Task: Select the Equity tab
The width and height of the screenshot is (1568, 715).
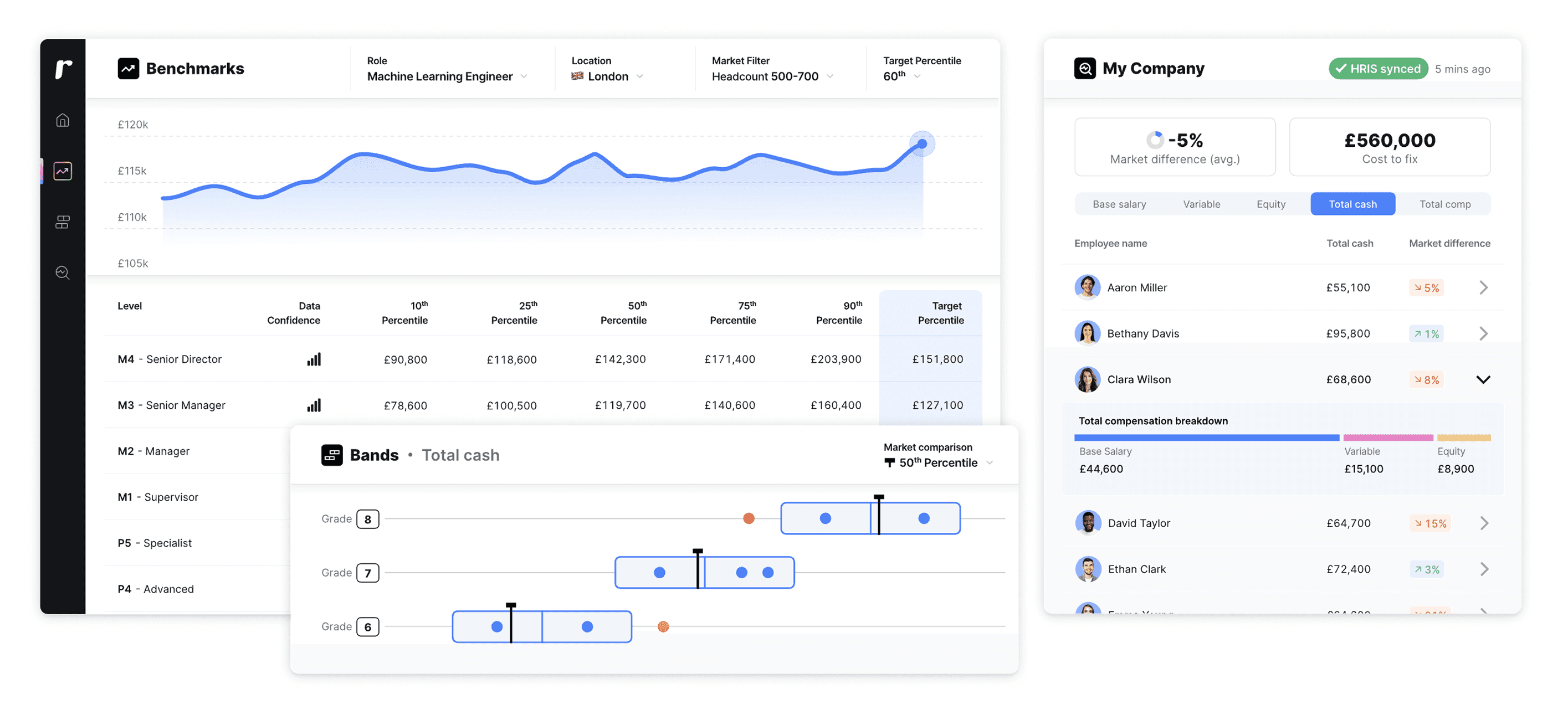Action: click(1270, 204)
